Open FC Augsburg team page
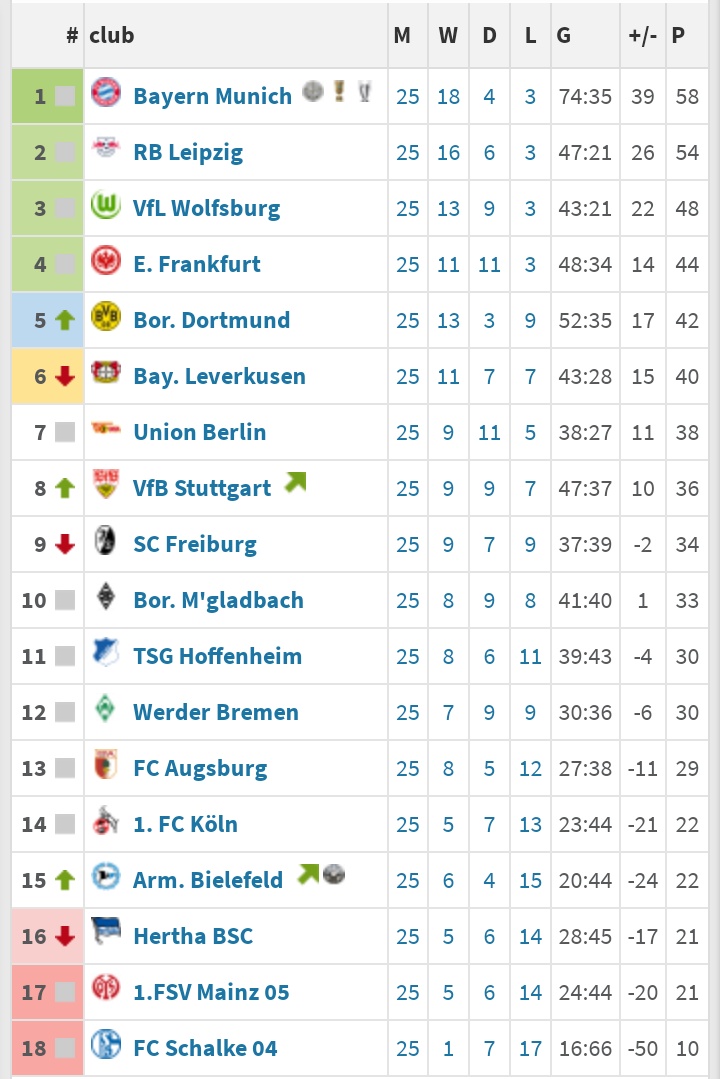 200,769
